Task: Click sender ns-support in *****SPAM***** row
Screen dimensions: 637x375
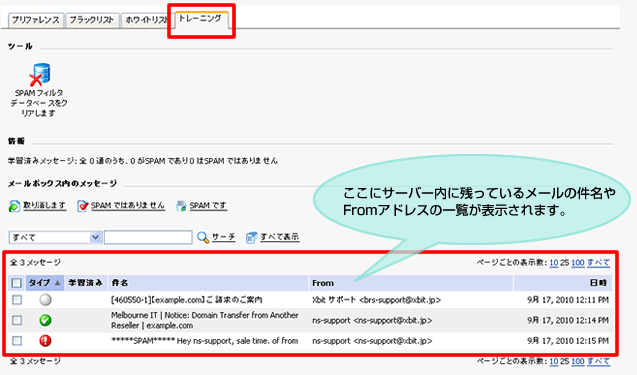Action: point(372,340)
